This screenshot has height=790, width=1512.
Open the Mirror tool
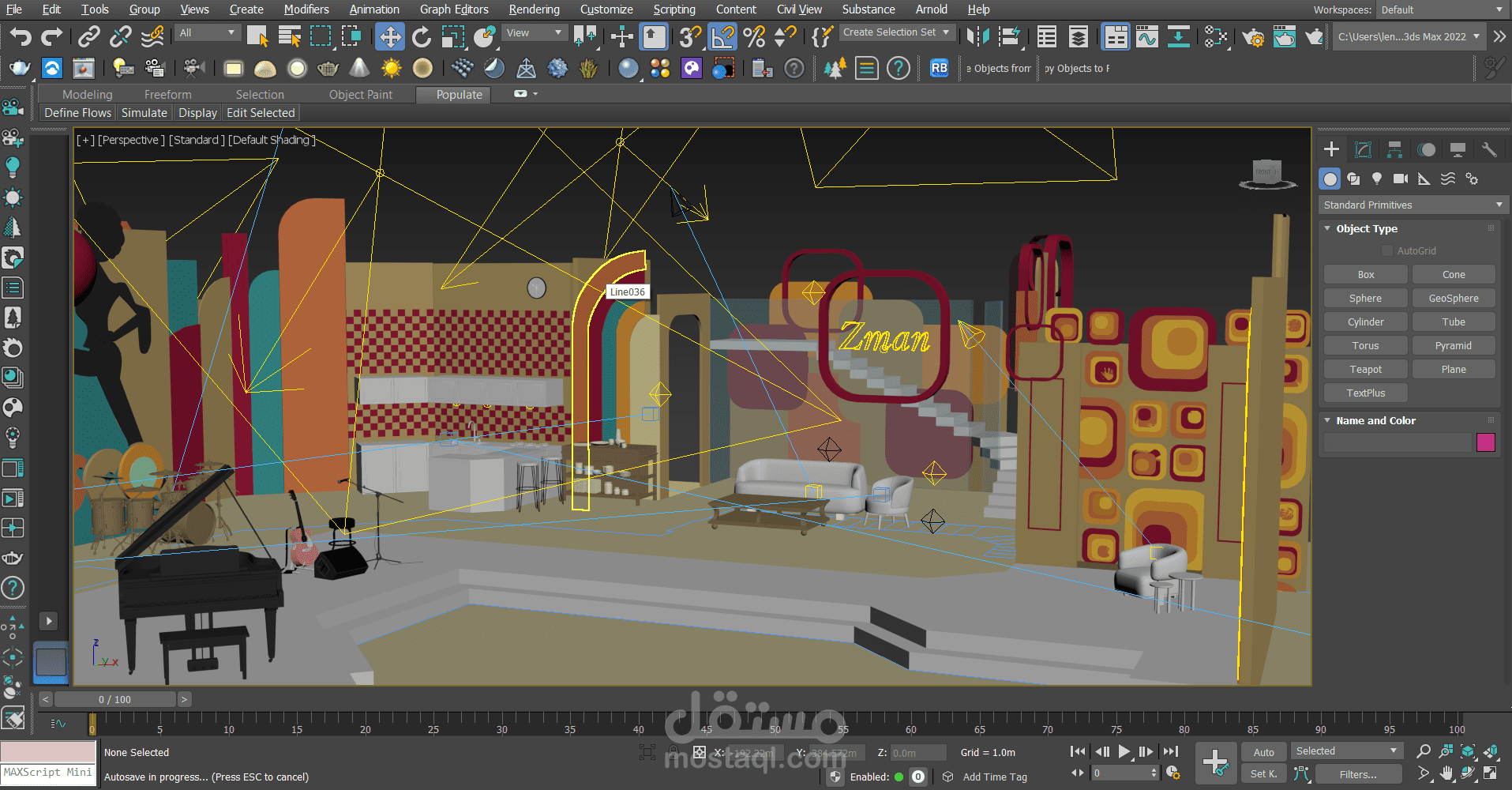click(977, 36)
